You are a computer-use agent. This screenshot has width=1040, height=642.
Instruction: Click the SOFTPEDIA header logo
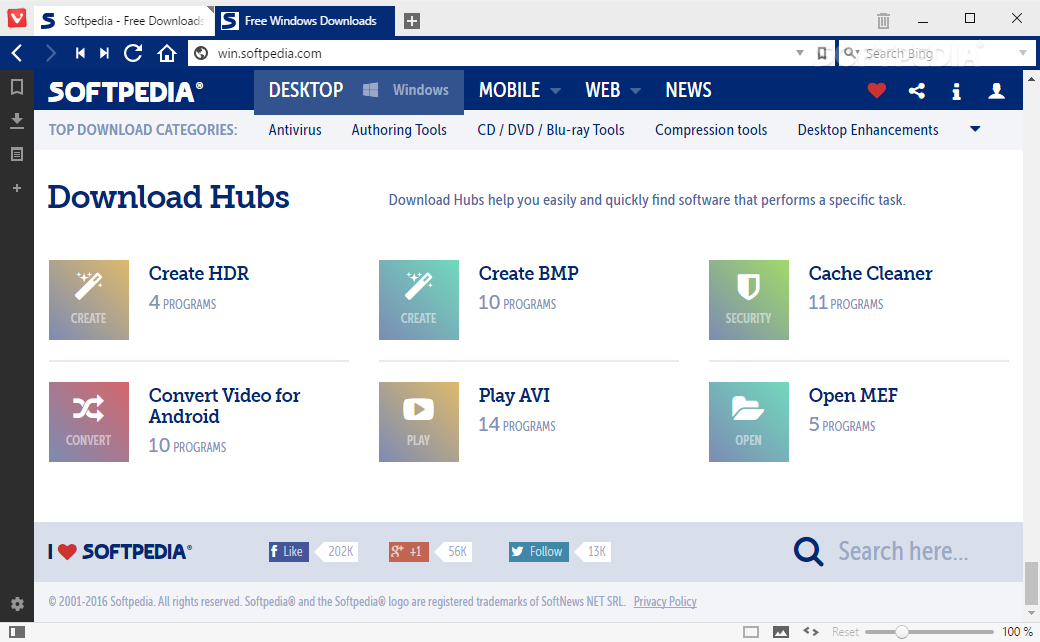click(126, 92)
